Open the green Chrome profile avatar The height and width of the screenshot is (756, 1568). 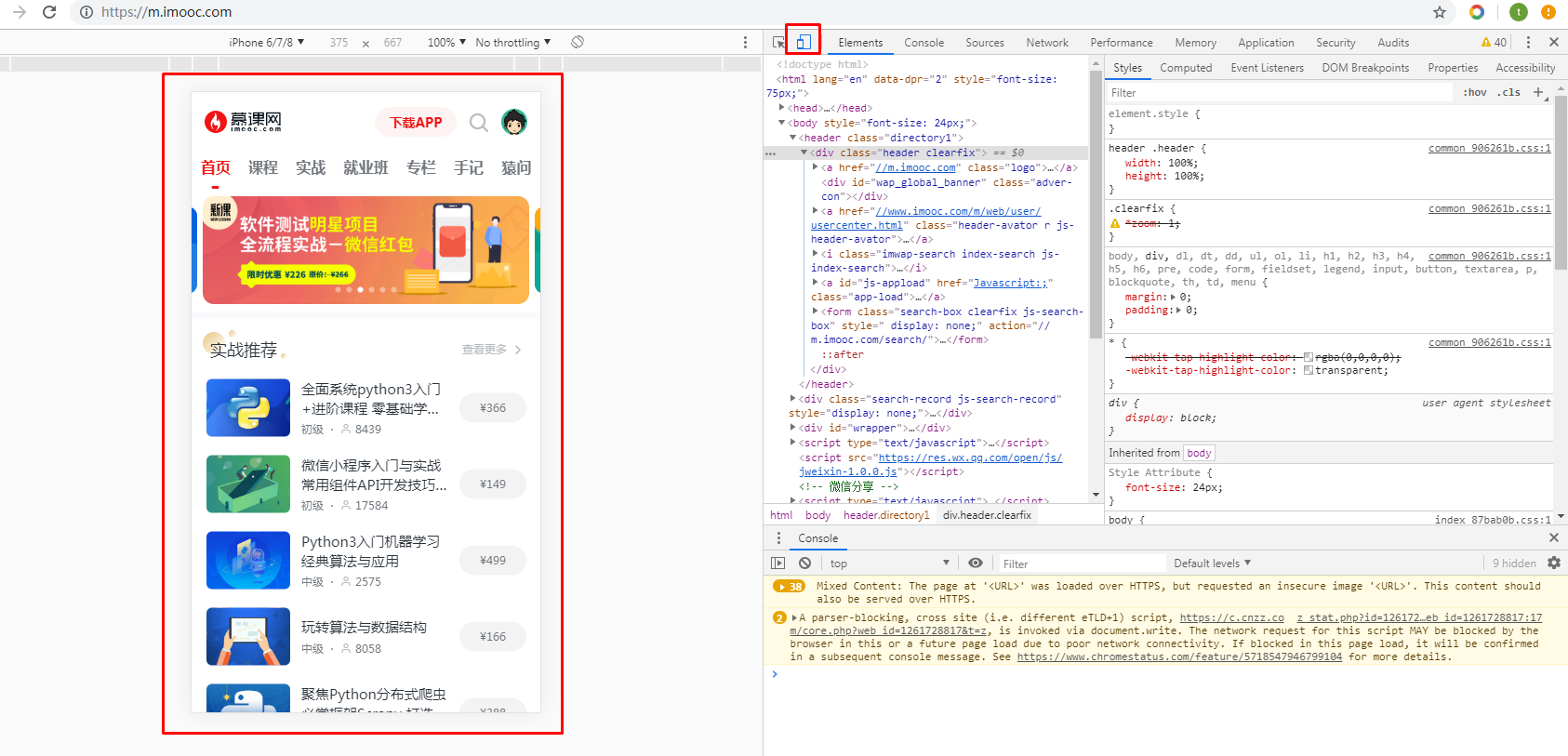pos(1519,12)
